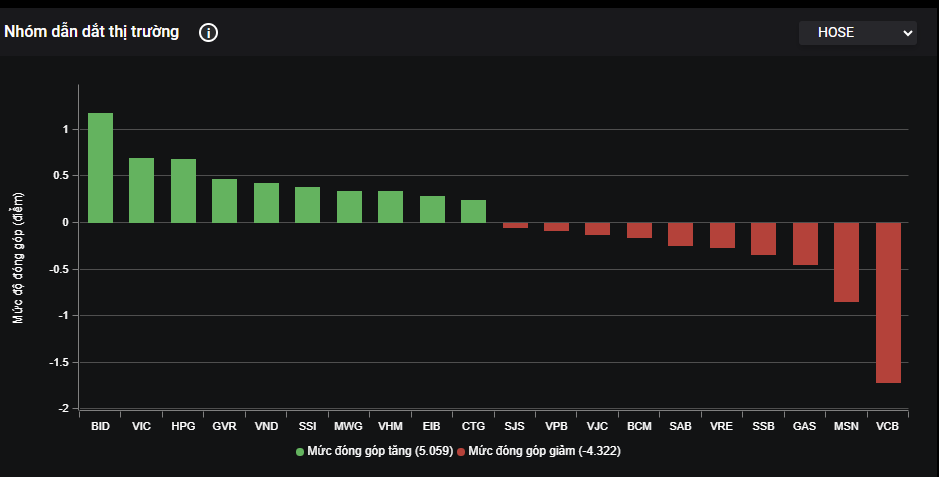This screenshot has width=939, height=477.
Task: Click the SSI green bar
Action: tap(307, 205)
